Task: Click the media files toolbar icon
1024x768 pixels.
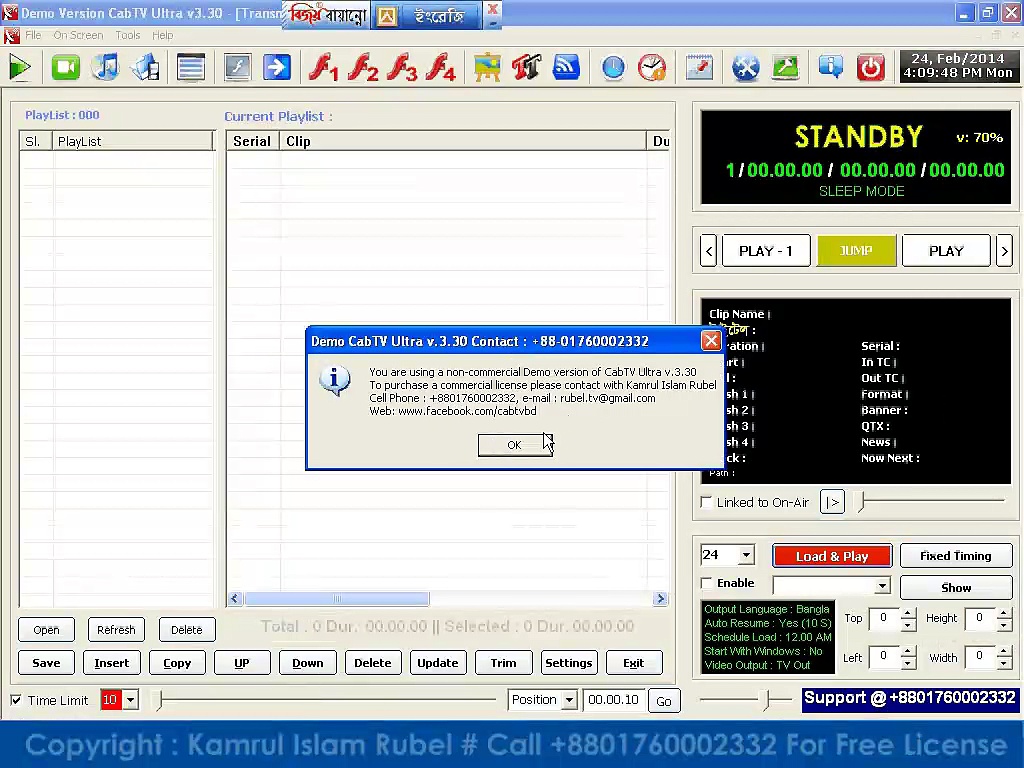Action: click(146, 67)
